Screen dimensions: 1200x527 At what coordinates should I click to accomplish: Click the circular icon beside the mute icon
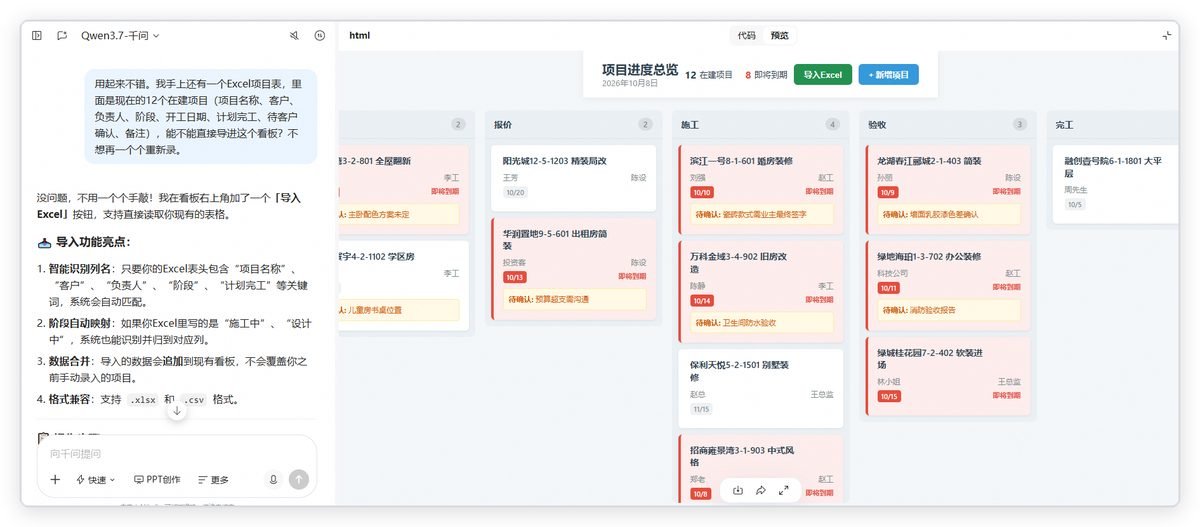(x=320, y=35)
